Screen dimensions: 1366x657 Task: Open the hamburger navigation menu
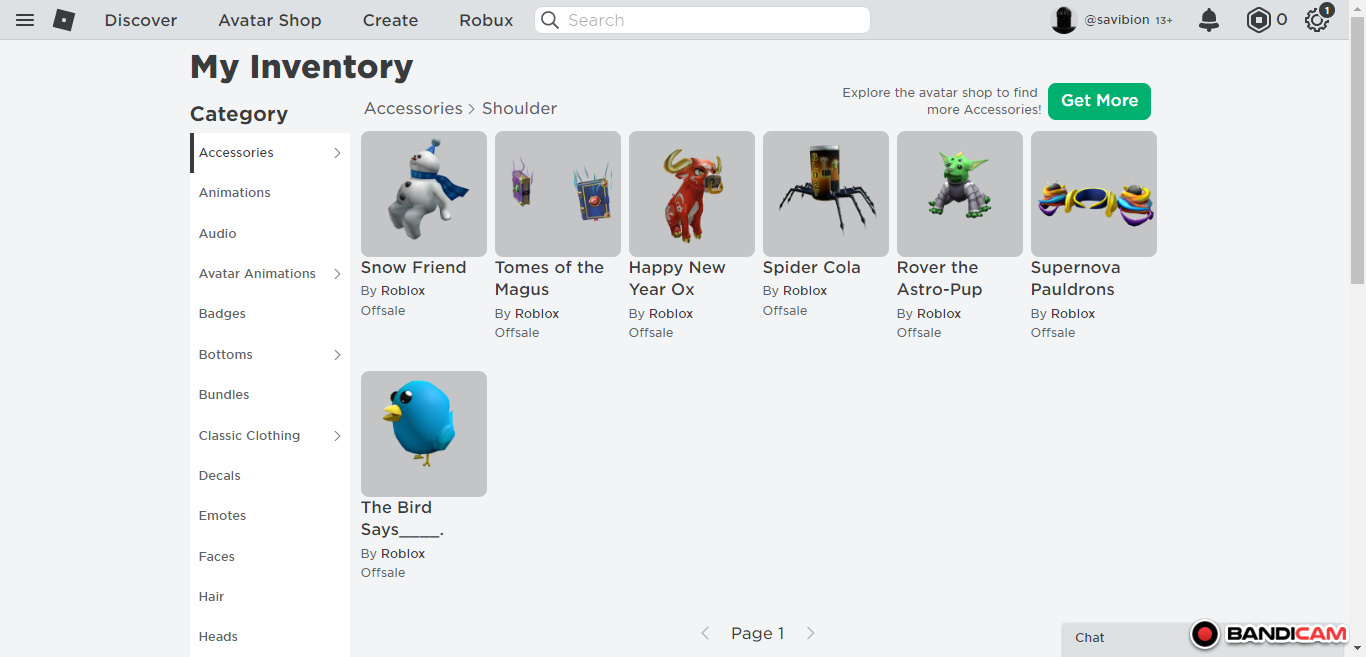click(x=25, y=20)
